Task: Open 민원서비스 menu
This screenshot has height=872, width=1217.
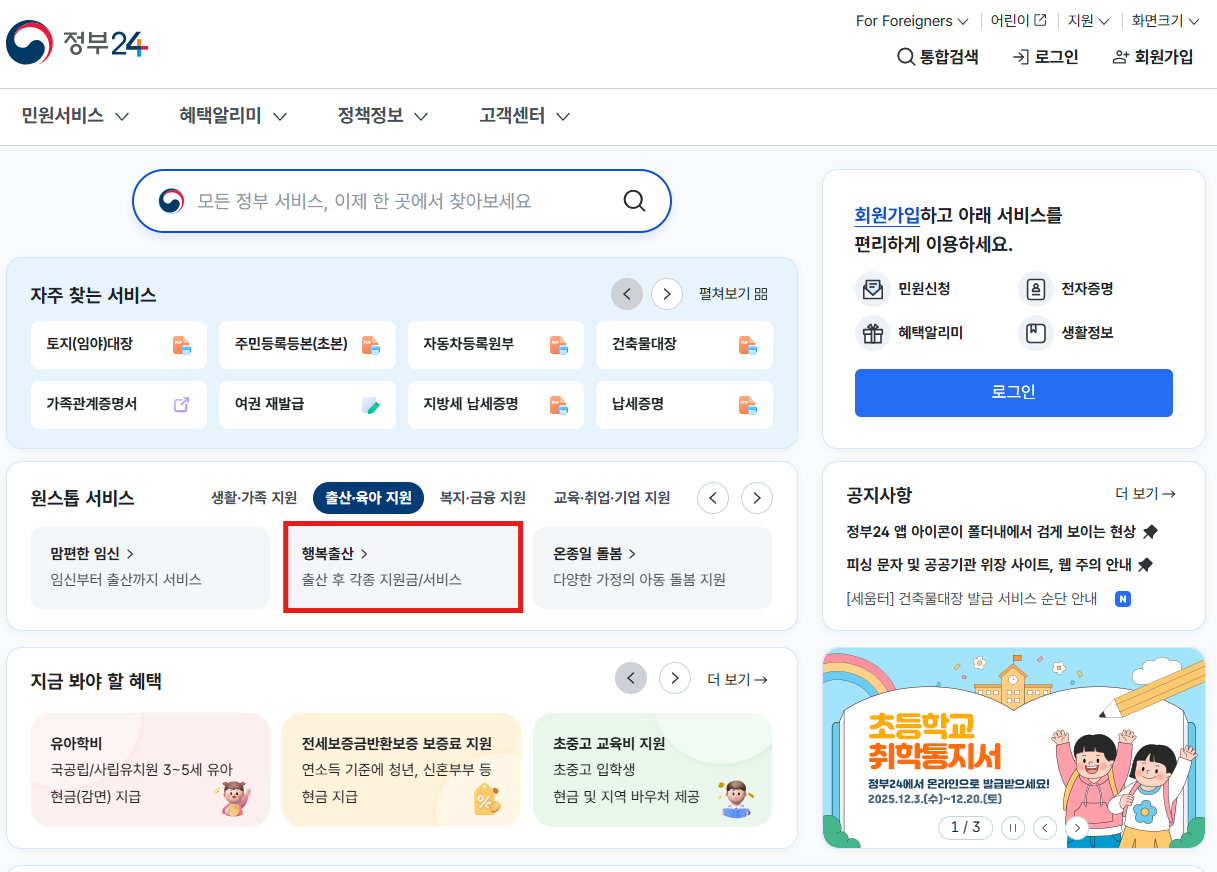Action: pos(76,116)
